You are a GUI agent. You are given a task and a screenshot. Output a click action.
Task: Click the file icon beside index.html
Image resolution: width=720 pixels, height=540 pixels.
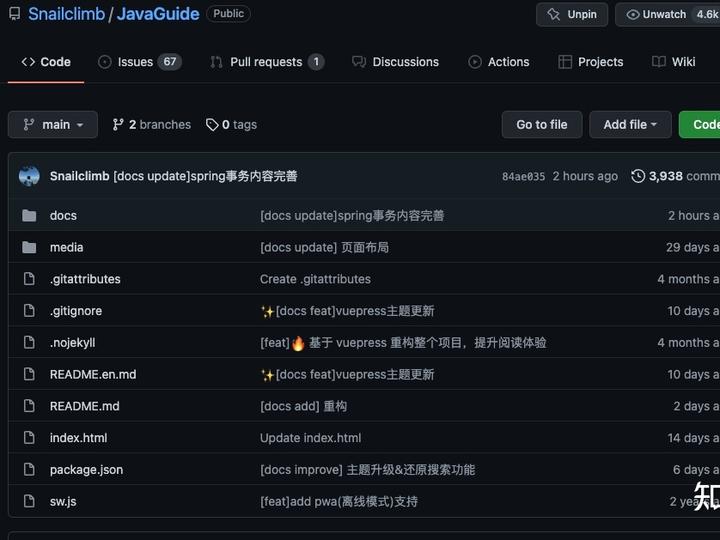(29, 437)
